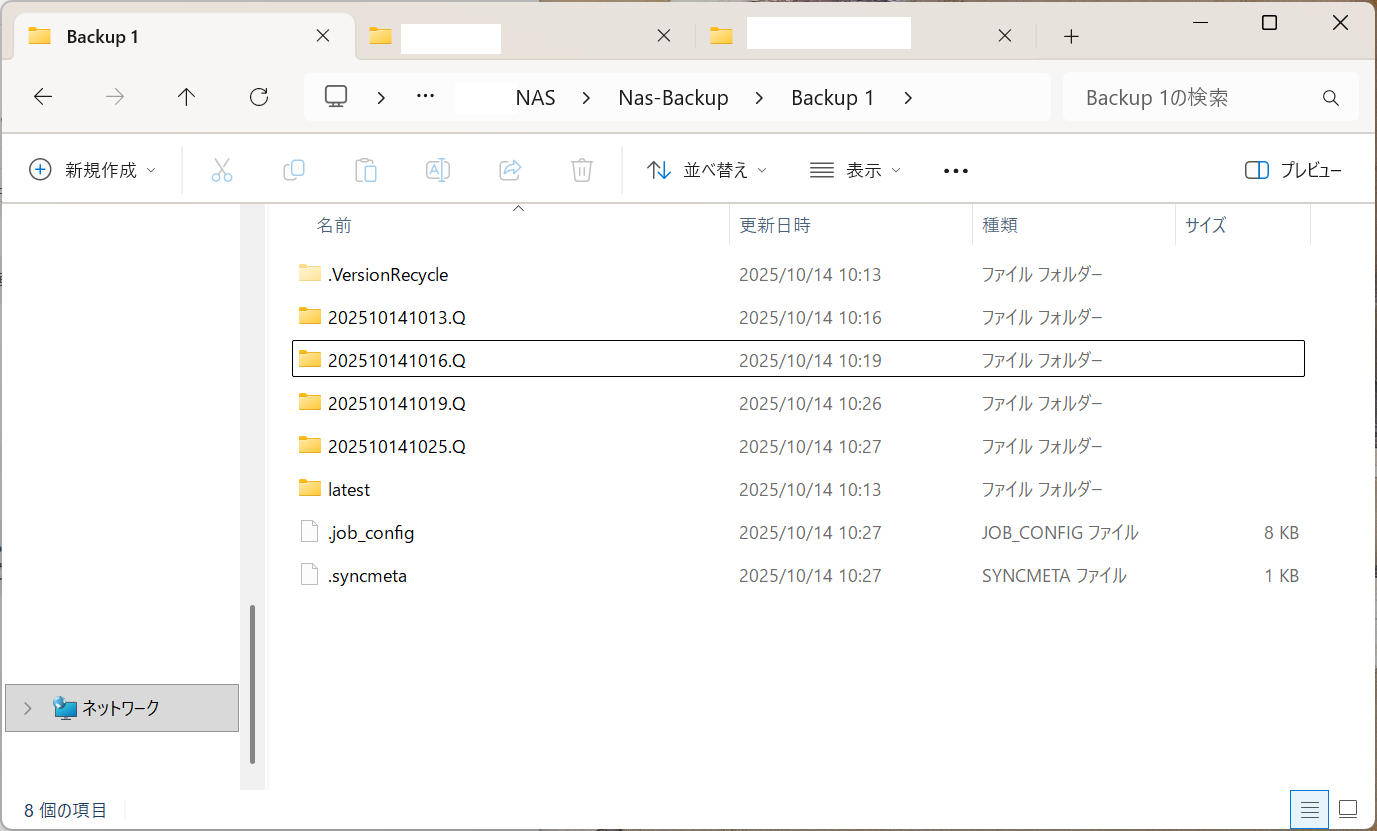The image size is (1377, 831).
Task: Sort by 更新日時 column header
Action: [775, 225]
